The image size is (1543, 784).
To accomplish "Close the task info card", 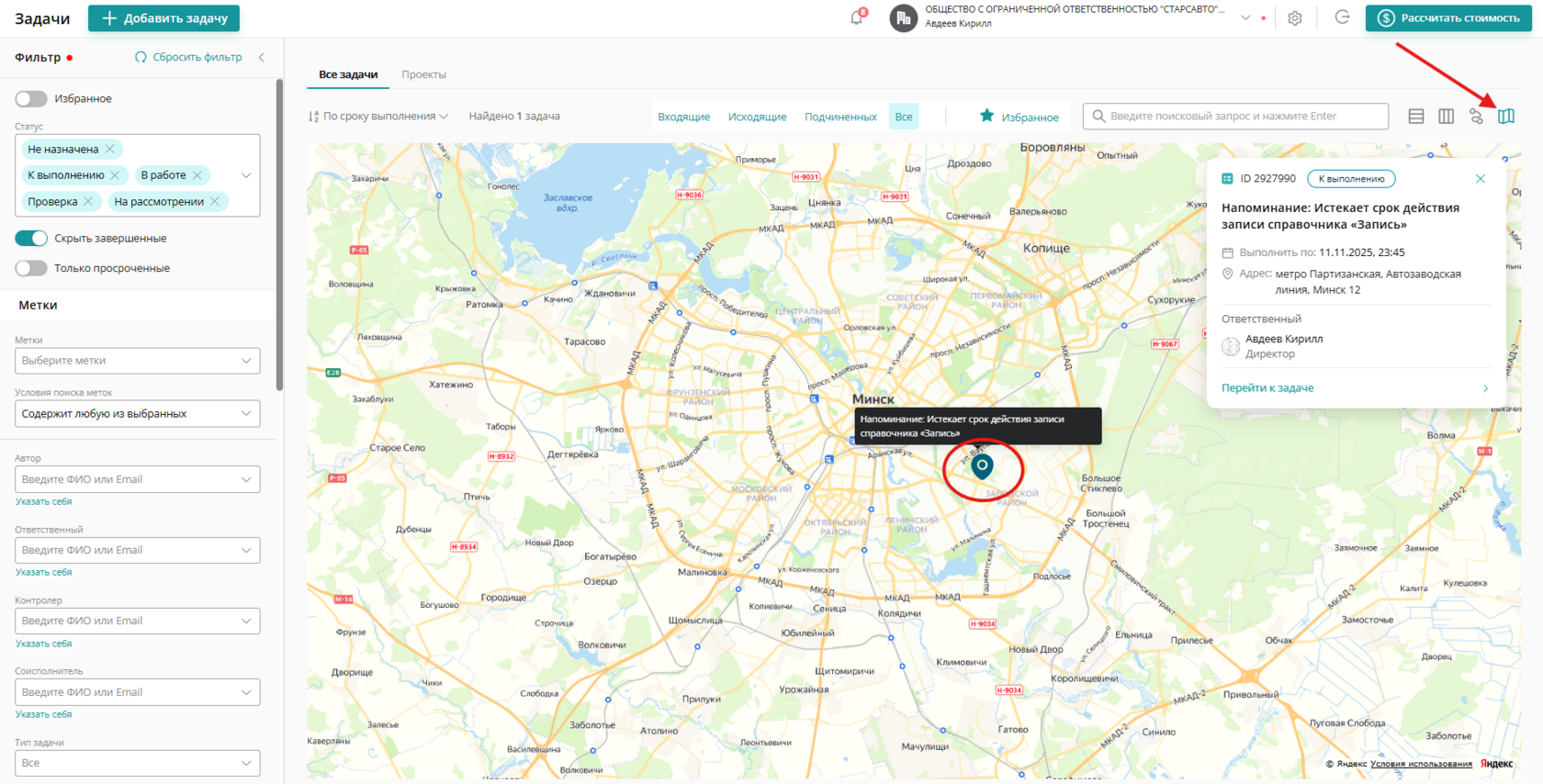I will point(1481,179).
